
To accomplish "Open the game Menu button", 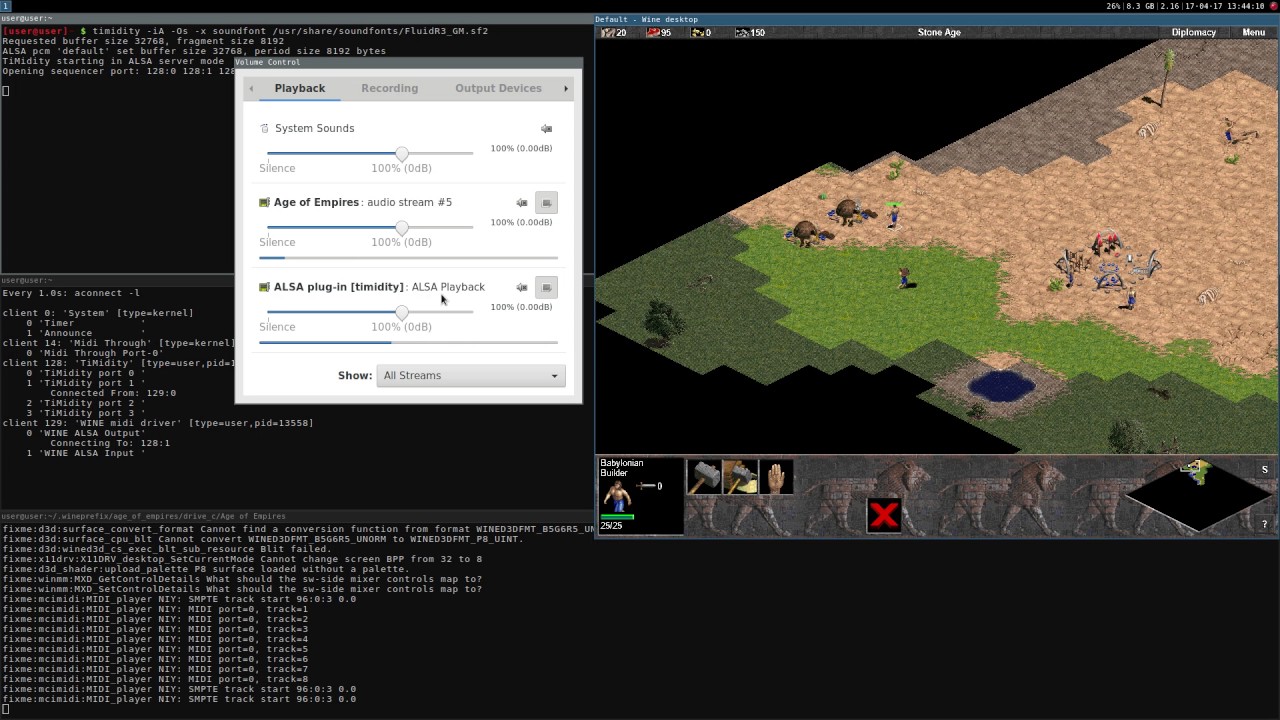I will 1253,32.
